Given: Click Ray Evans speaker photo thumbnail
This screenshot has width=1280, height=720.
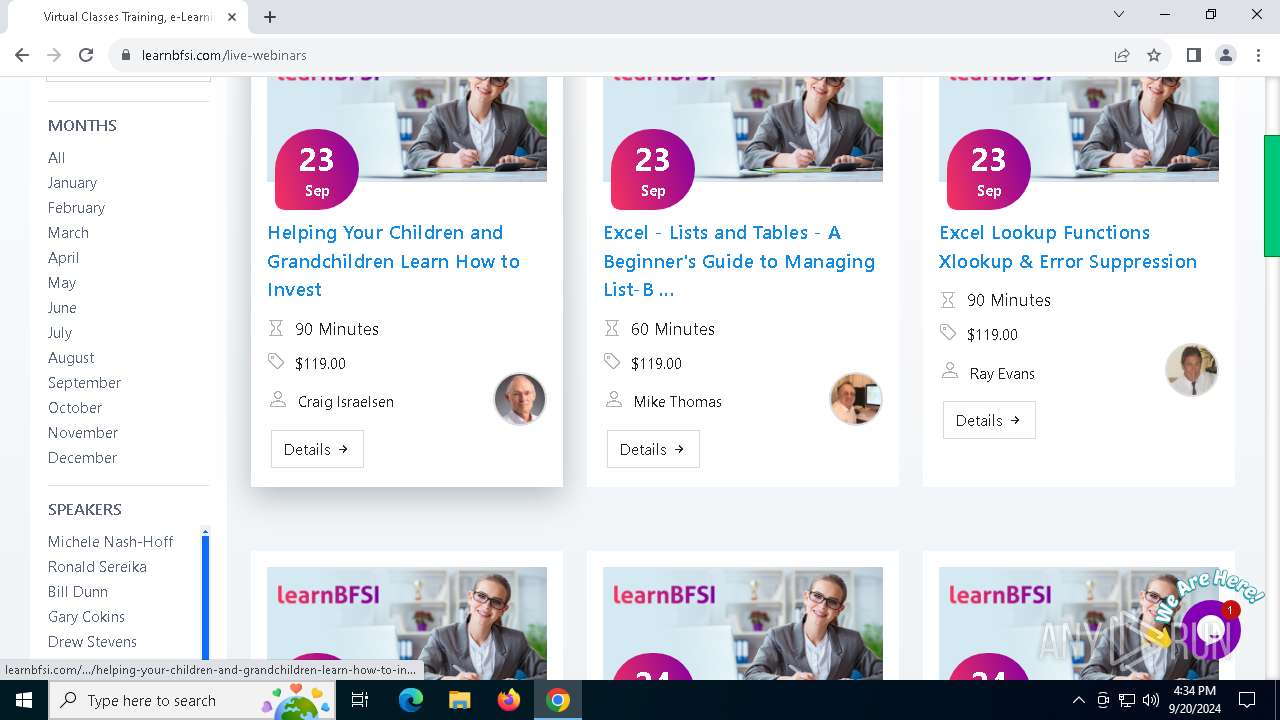Looking at the screenshot, I should [1191, 370].
